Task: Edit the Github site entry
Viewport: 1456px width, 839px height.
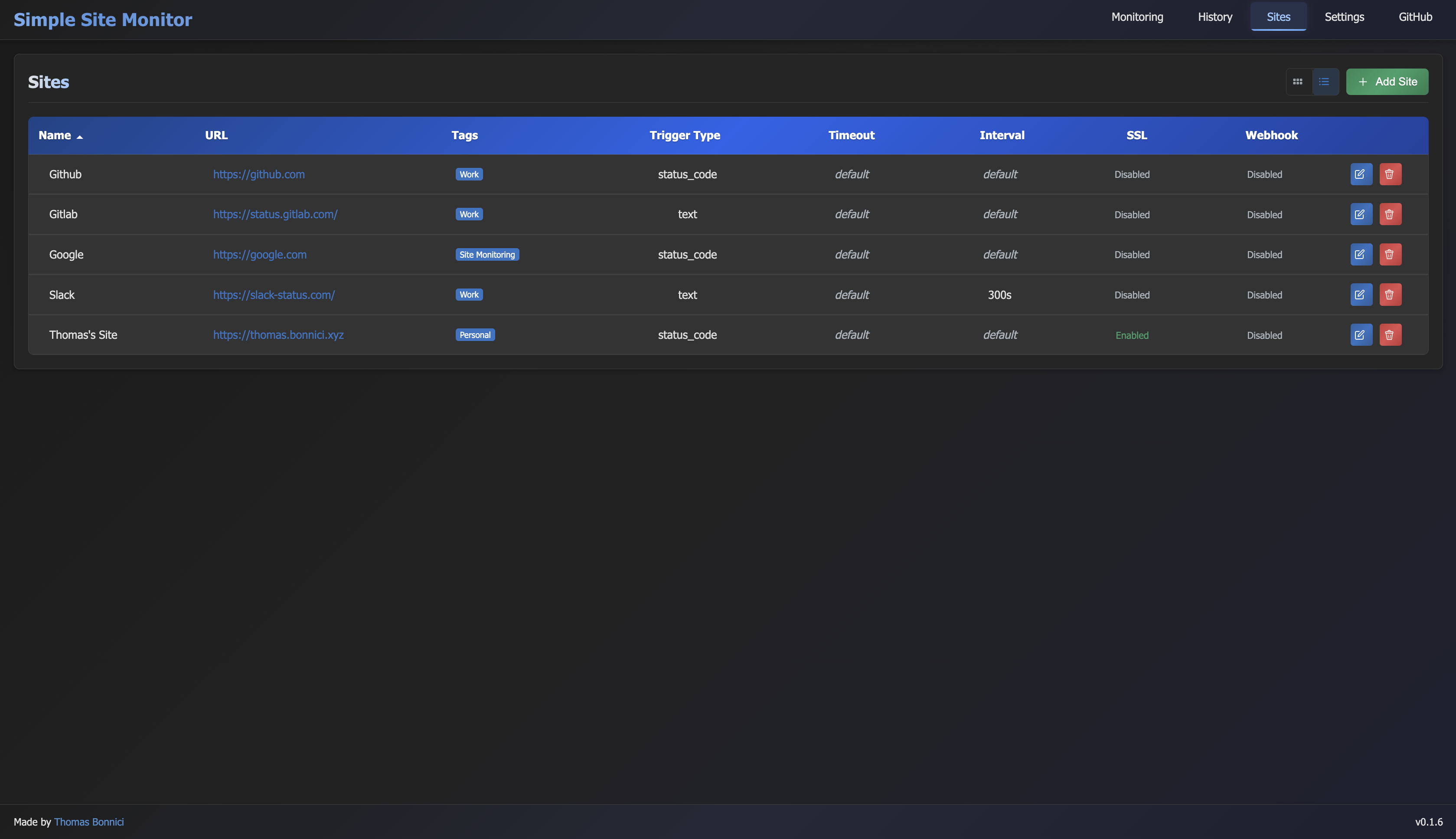Action: point(1361,174)
